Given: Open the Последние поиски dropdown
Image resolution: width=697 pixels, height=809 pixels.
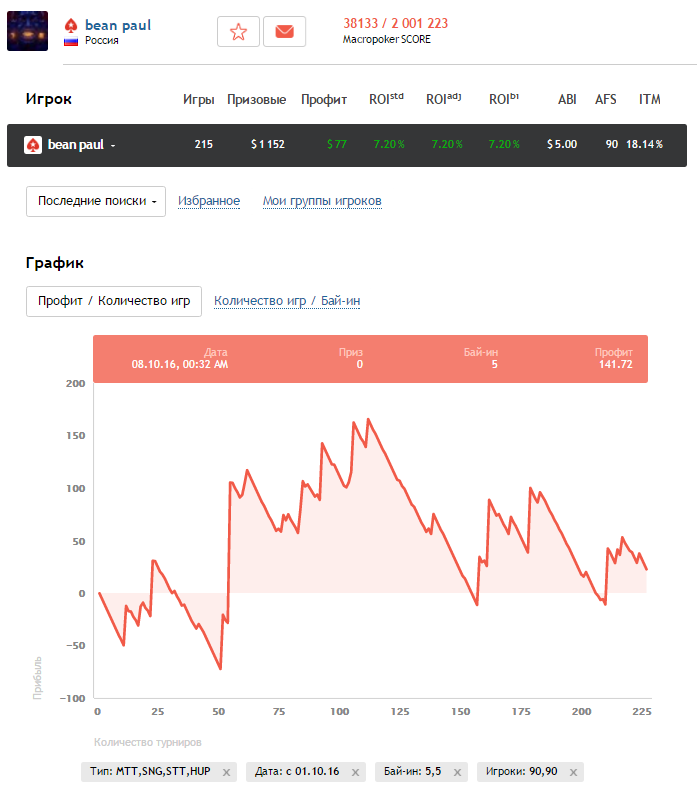Looking at the screenshot, I should click(96, 201).
